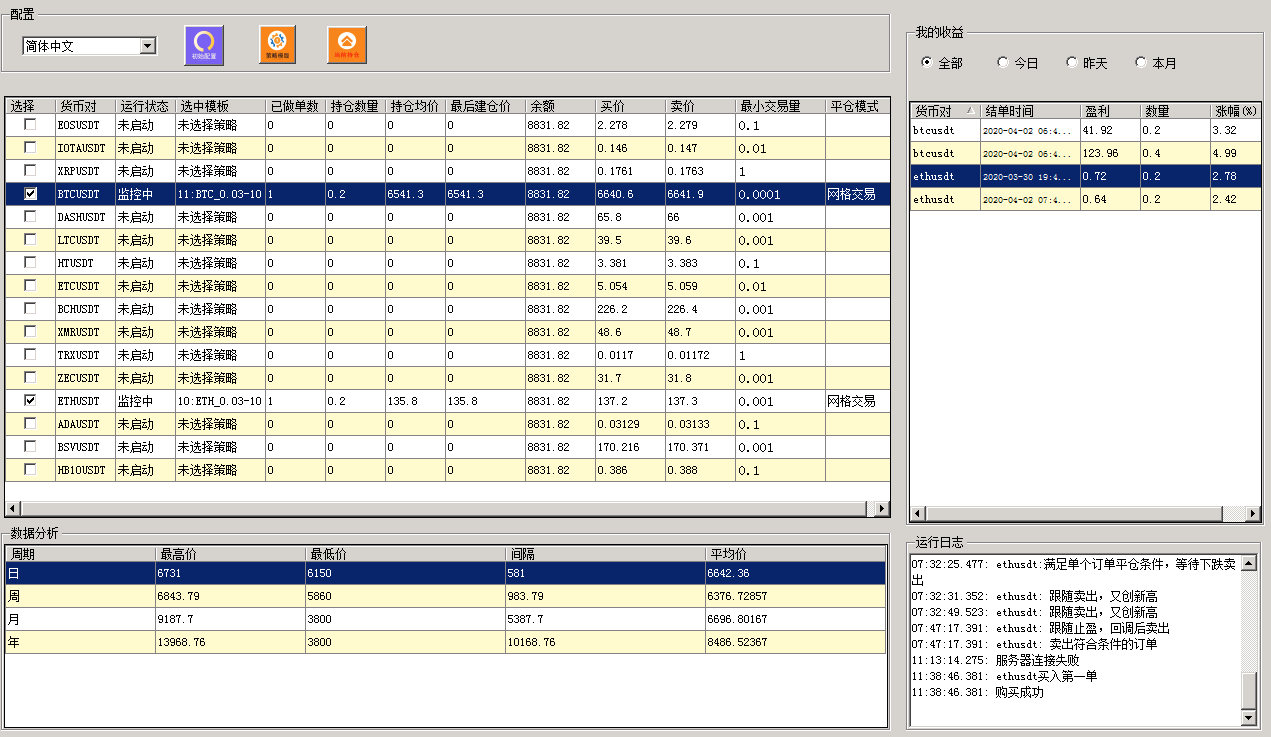Screen dimensions: 1271x737
Task: Open the 当前持仓 orange icon button
Action: pos(347,46)
